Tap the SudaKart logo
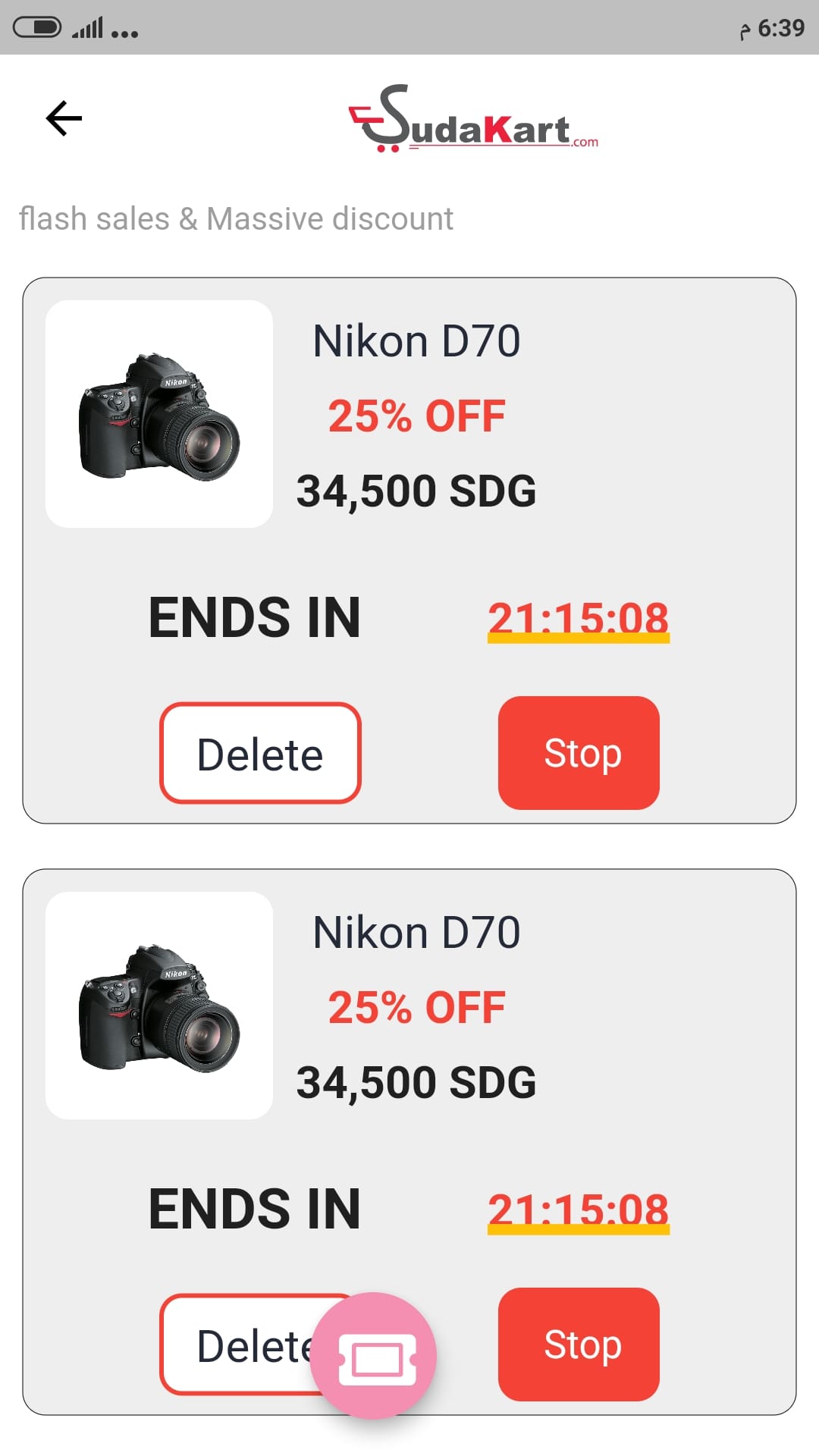 (472, 120)
